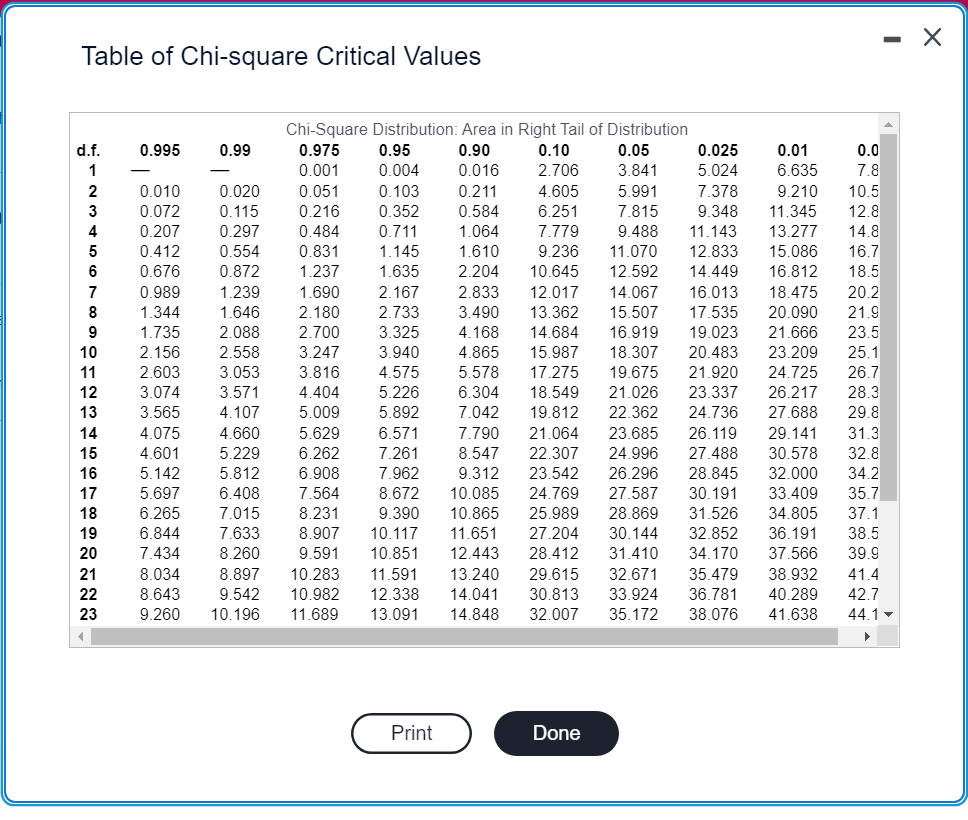This screenshot has height=820, width=968.
Task: Click the title Table of Chi-square Critical Values
Action: click(x=280, y=57)
